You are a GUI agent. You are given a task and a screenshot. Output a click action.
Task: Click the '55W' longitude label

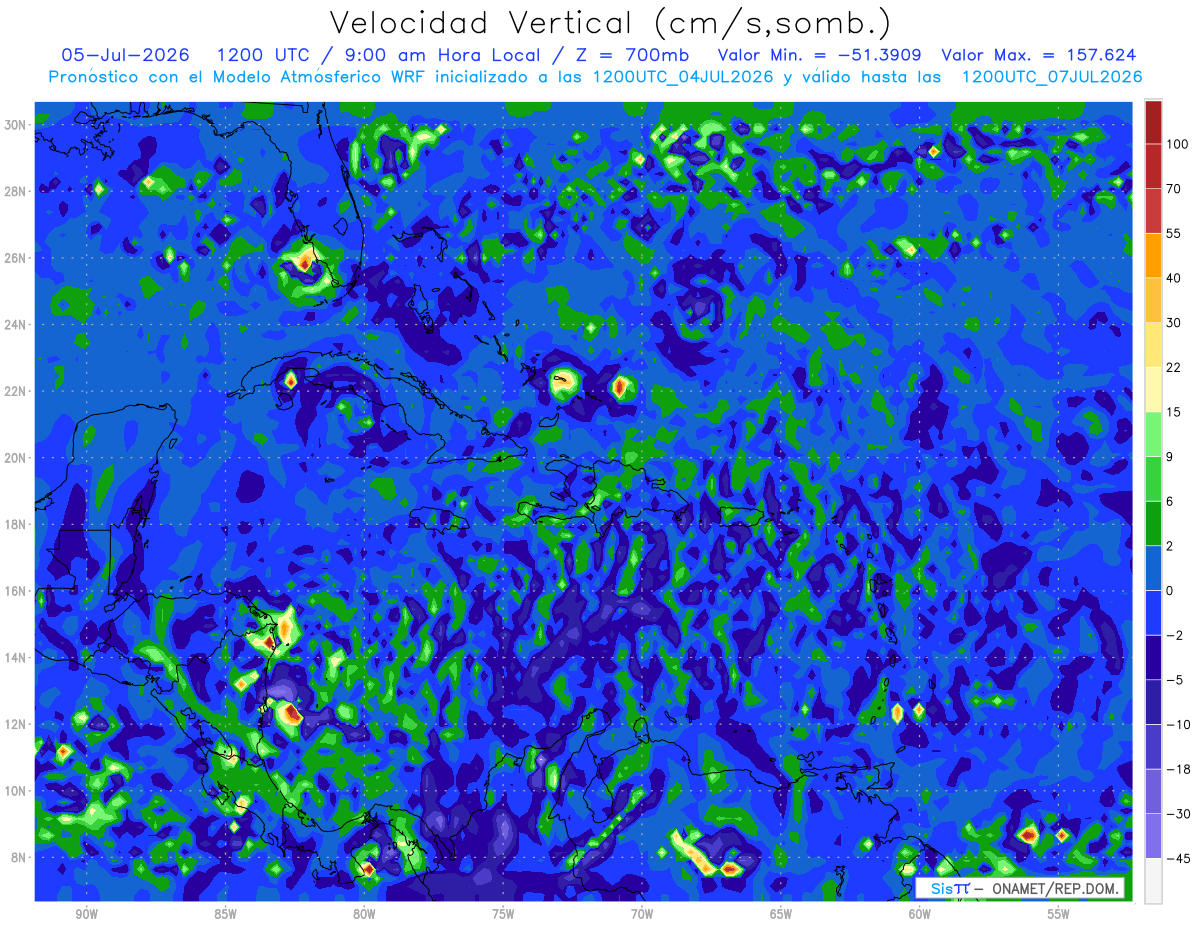click(x=1058, y=913)
